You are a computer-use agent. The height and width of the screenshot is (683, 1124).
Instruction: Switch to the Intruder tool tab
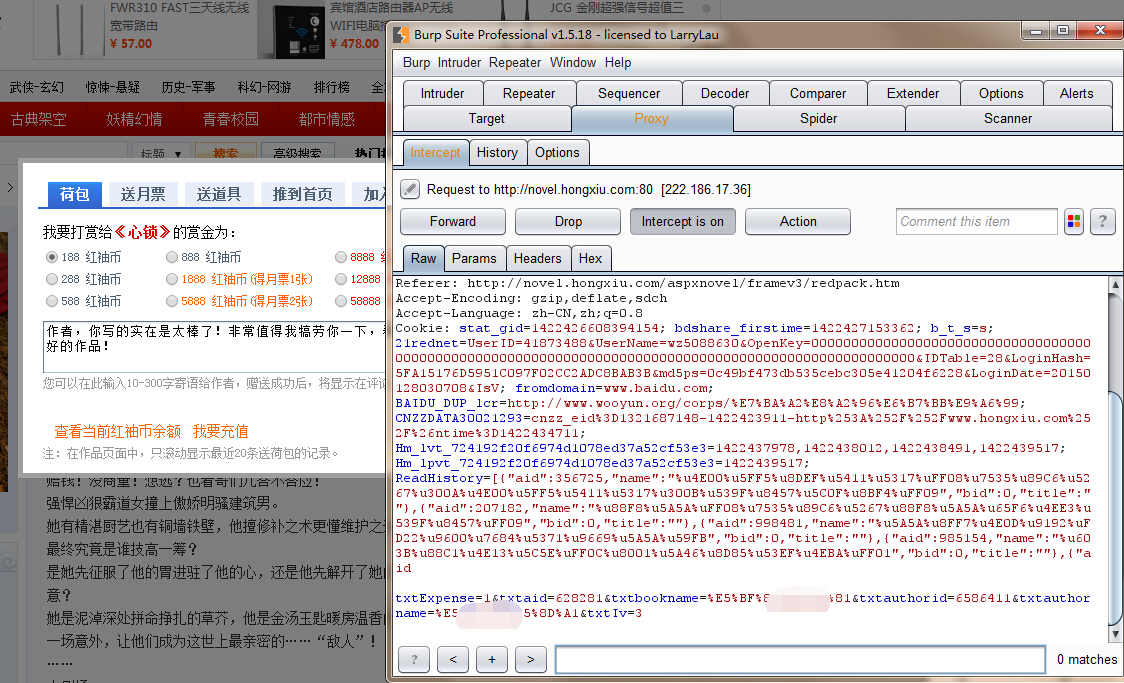coord(442,93)
